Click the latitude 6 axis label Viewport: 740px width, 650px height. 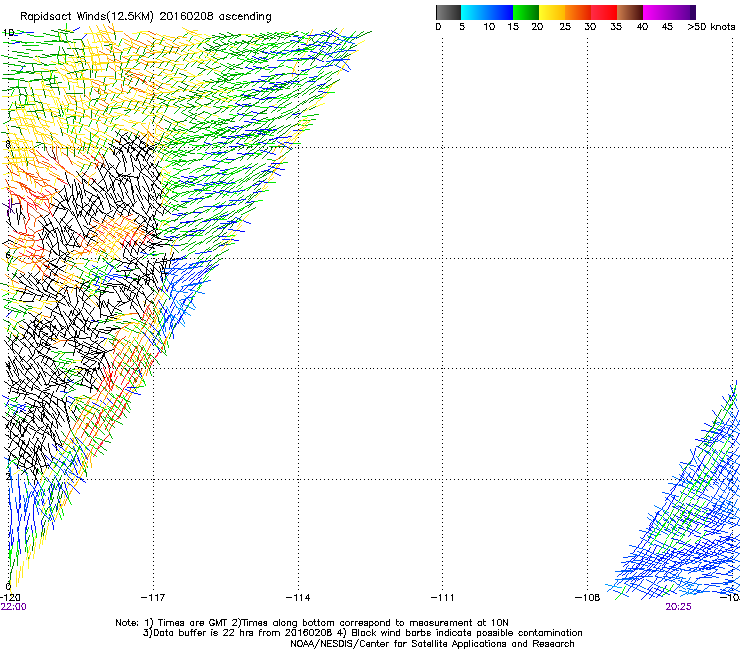click(8, 255)
